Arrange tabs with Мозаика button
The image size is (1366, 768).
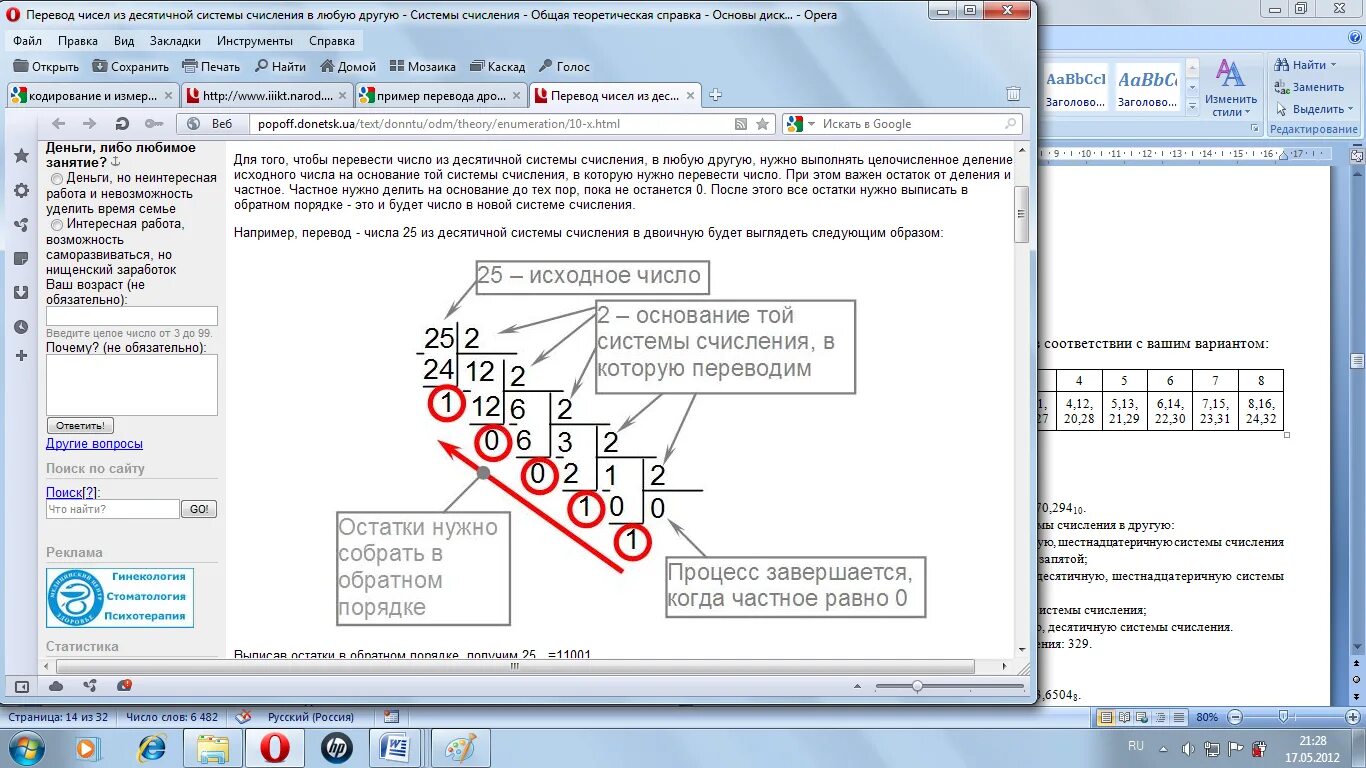coord(422,67)
